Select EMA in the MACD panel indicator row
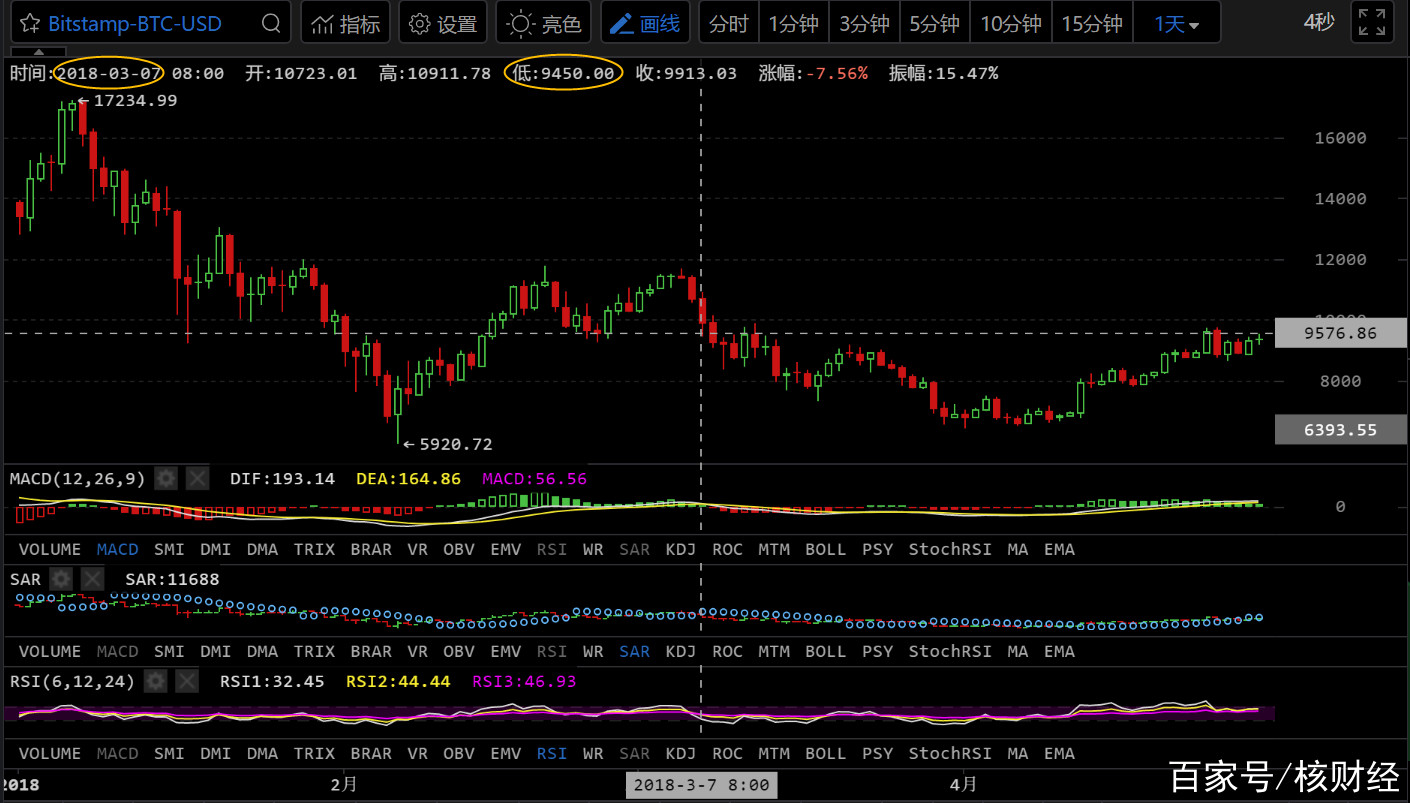Viewport: 1410px width, 803px height. 1059,549
